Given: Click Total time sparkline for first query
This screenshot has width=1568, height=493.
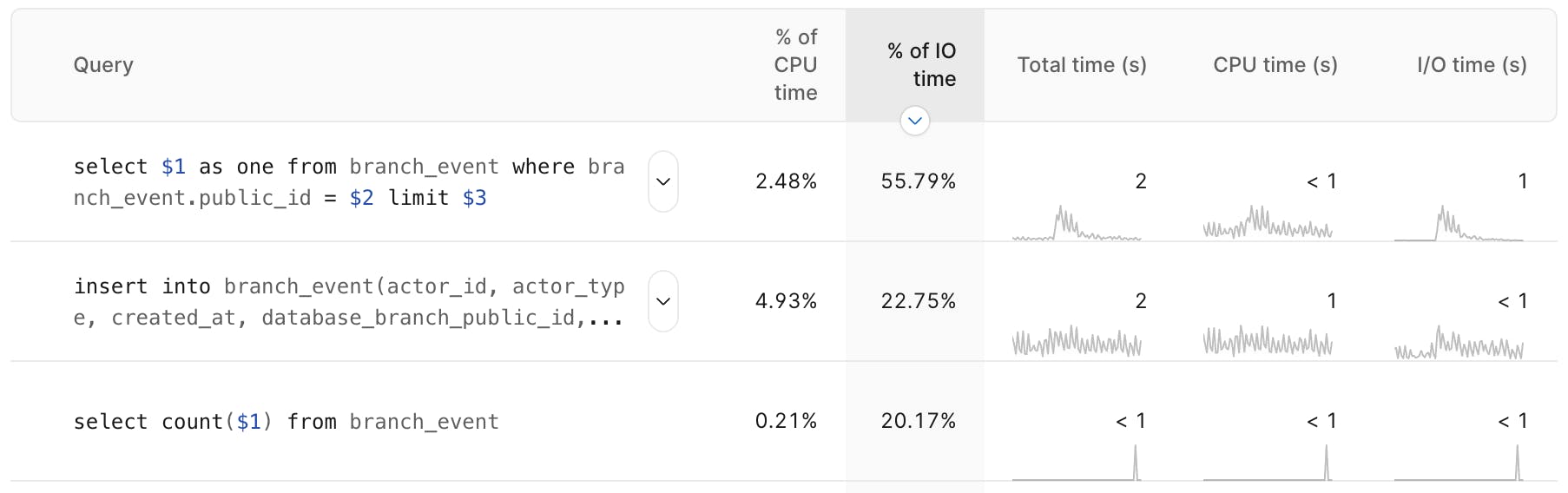Looking at the screenshot, I should point(1077,224).
